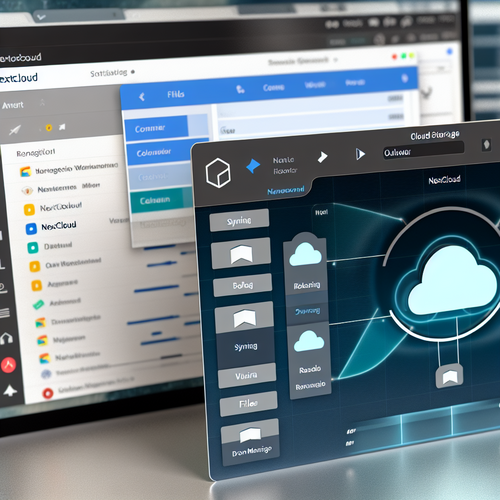500x500 pixels.
Task: Click the red circular icon in the left dock
Action: pyautogui.click(x=9, y=365)
